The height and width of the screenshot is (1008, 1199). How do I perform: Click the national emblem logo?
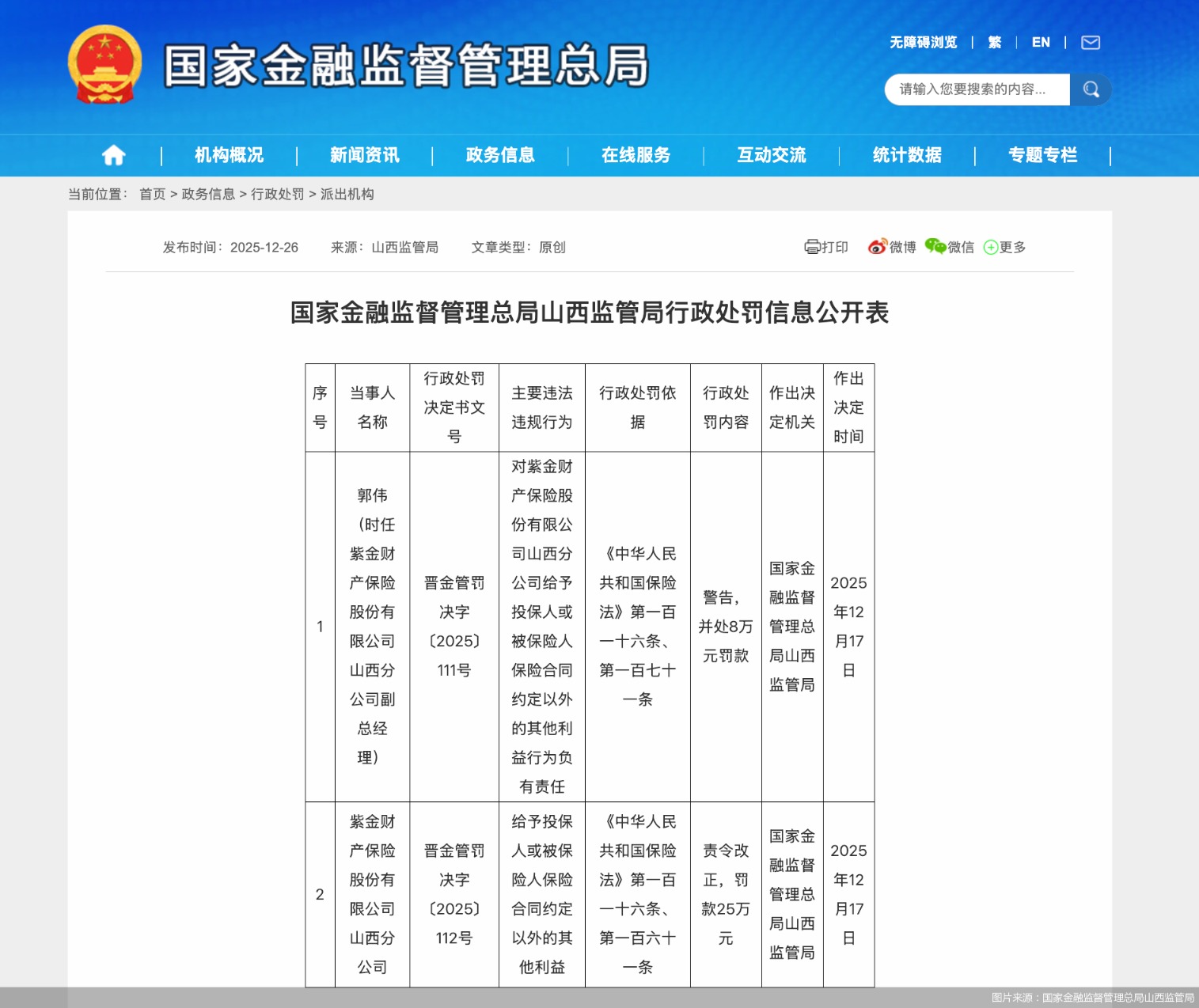(x=104, y=63)
